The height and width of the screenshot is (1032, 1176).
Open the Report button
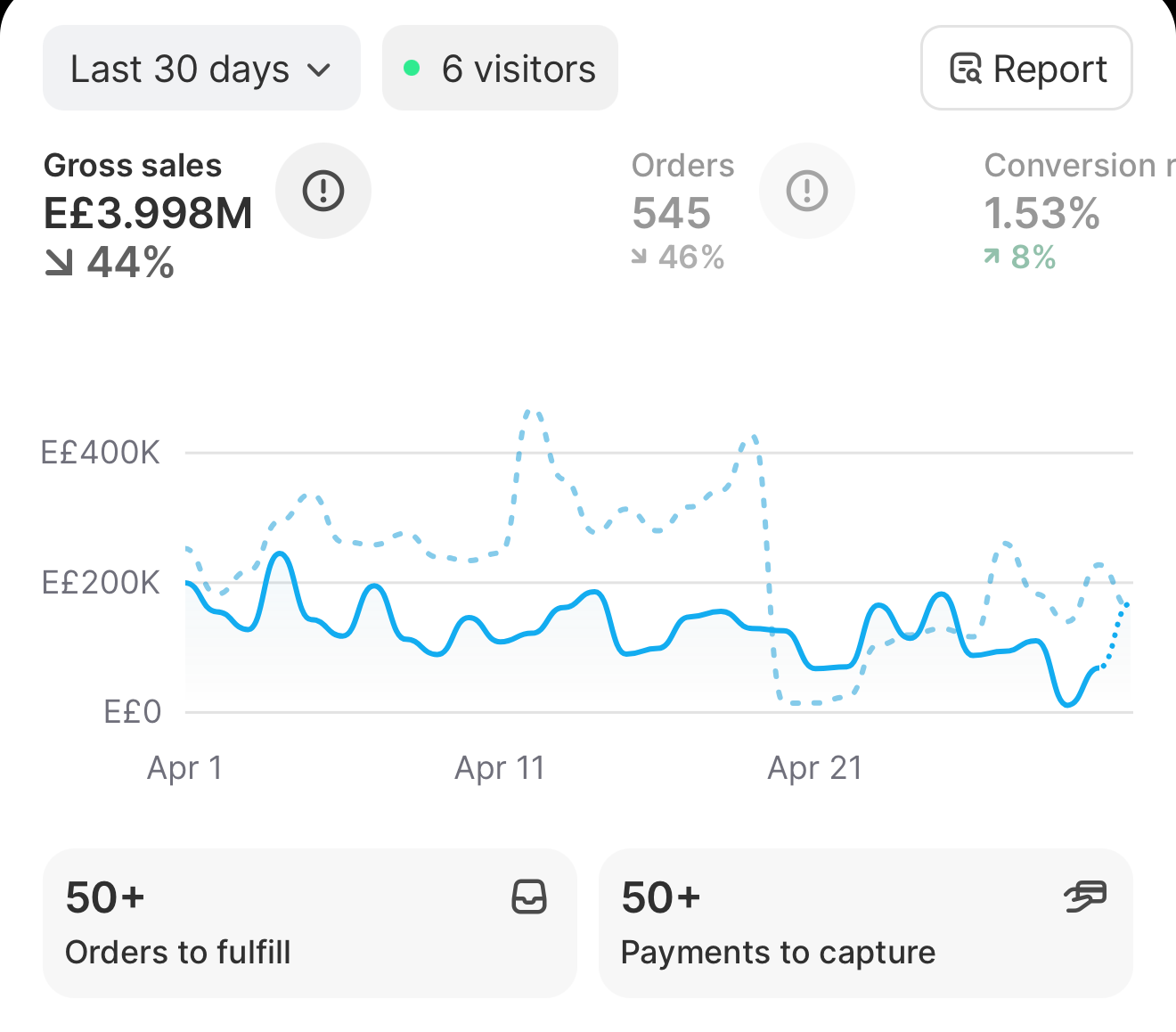(1026, 69)
